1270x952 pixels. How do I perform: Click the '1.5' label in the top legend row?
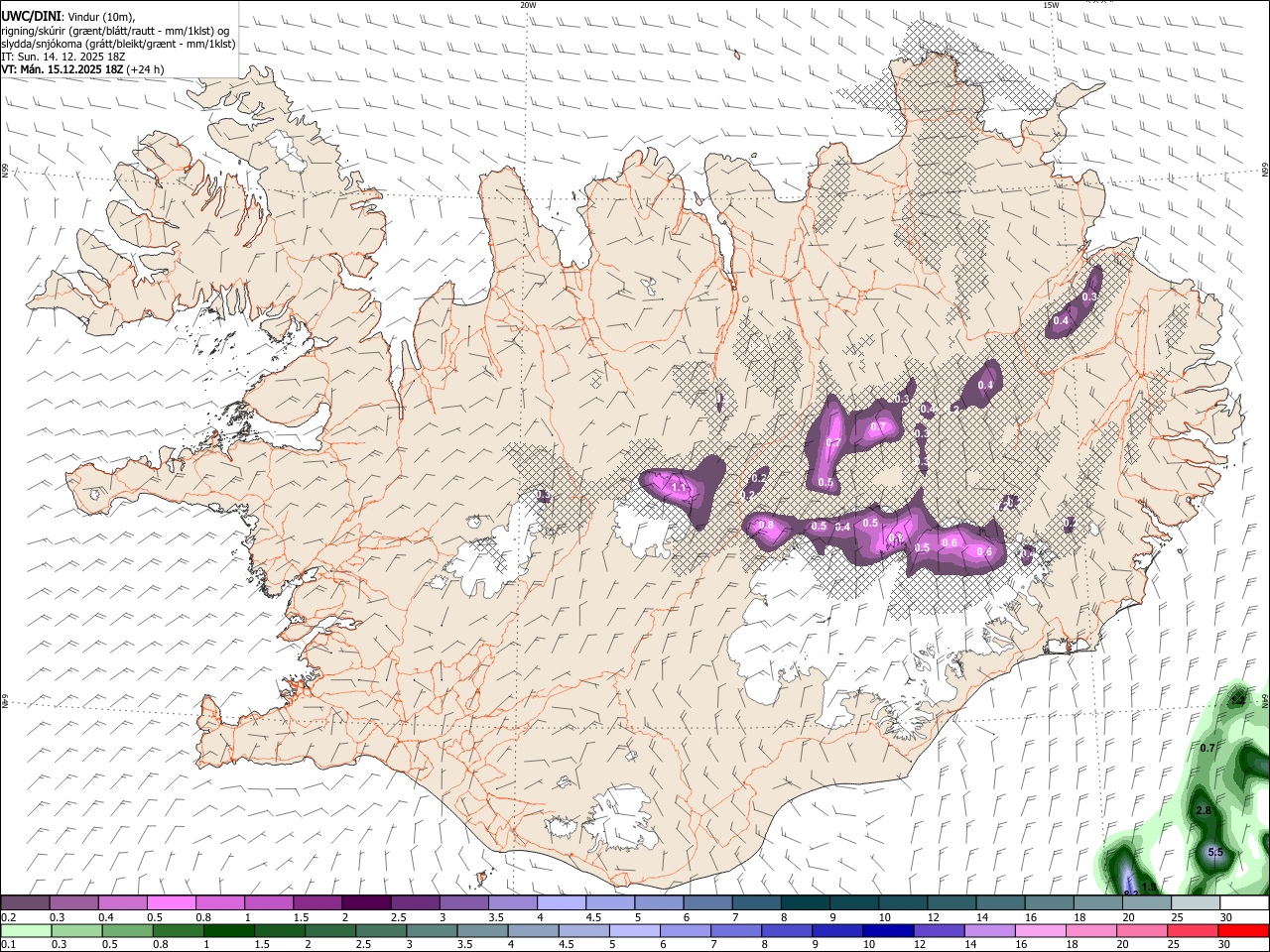[x=302, y=917]
